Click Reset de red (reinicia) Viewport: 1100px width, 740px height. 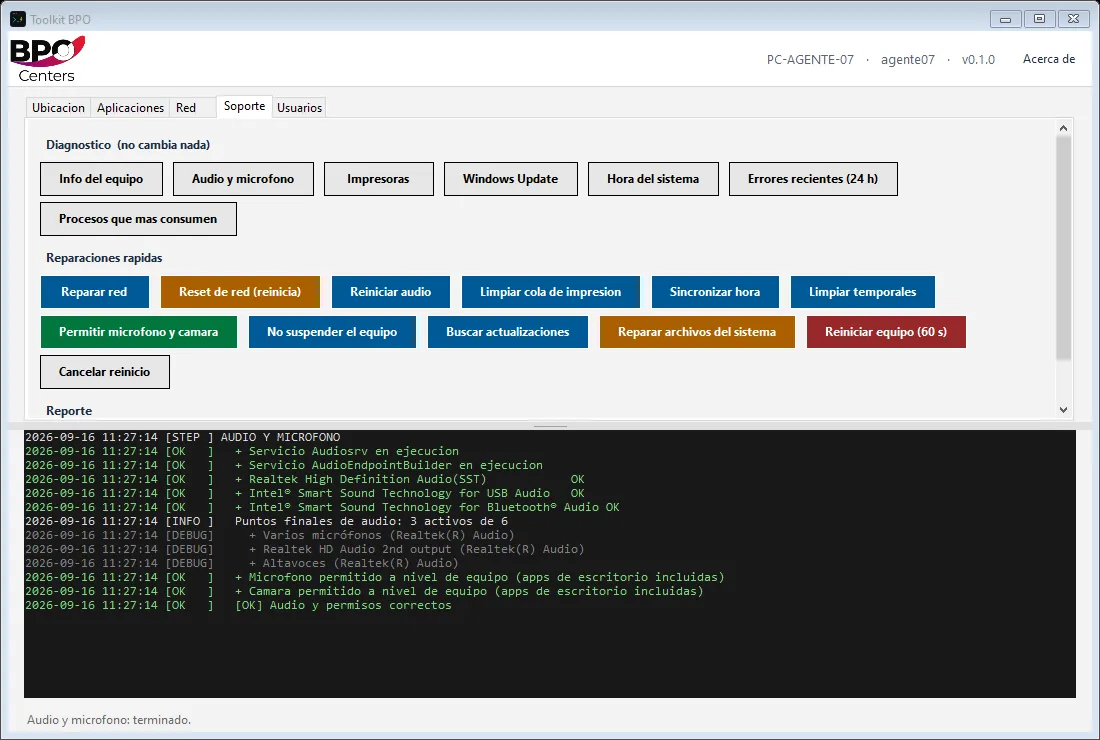[x=240, y=292]
